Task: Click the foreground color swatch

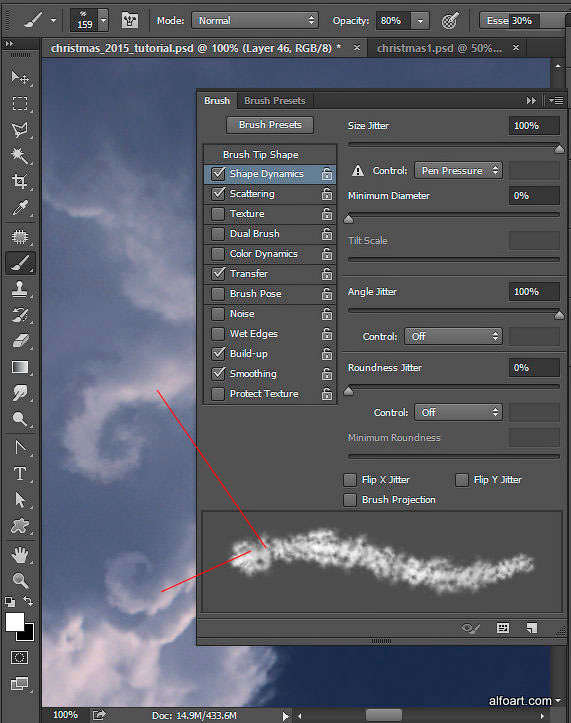Action: (15, 622)
